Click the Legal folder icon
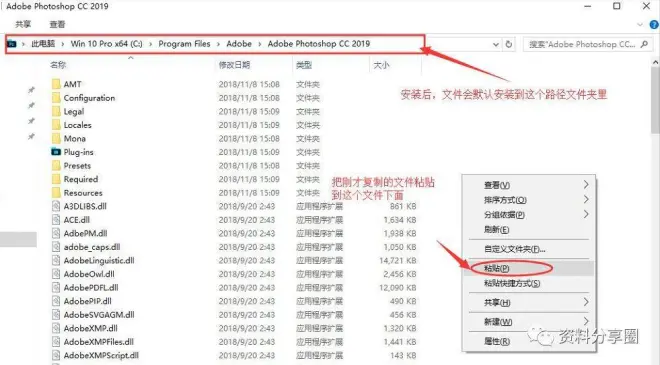 (x=56, y=111)
